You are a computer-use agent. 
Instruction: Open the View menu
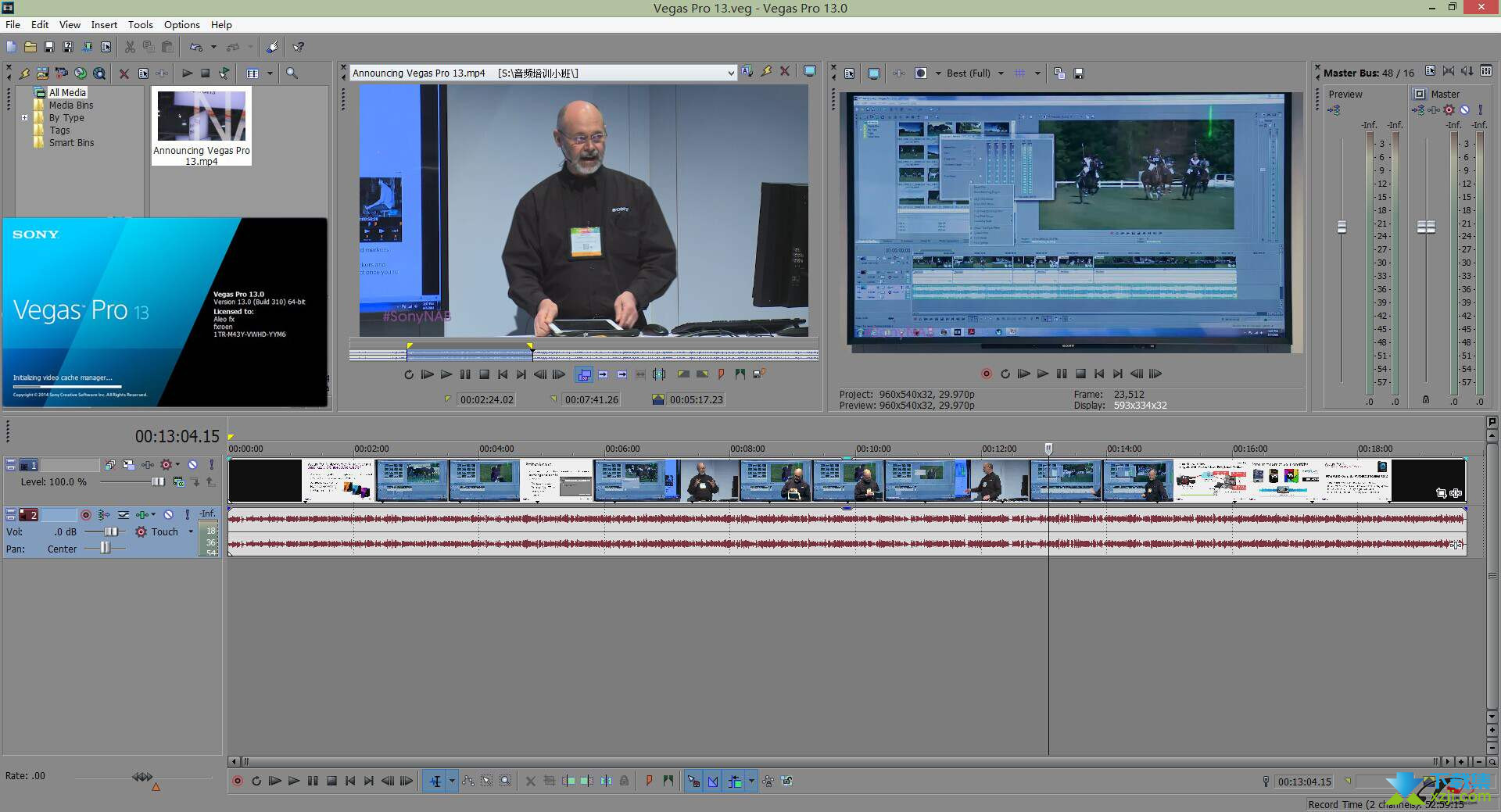click(70, 24)
